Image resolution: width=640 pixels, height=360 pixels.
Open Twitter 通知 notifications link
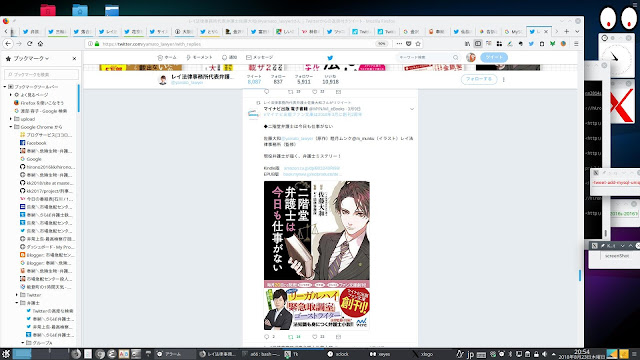(229, 58)
